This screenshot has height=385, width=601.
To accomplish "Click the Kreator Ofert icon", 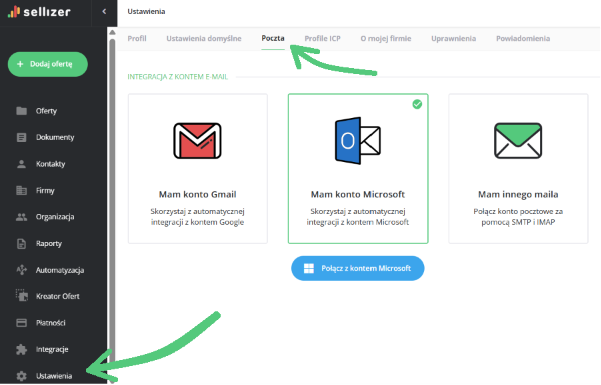I will [22, 295].
